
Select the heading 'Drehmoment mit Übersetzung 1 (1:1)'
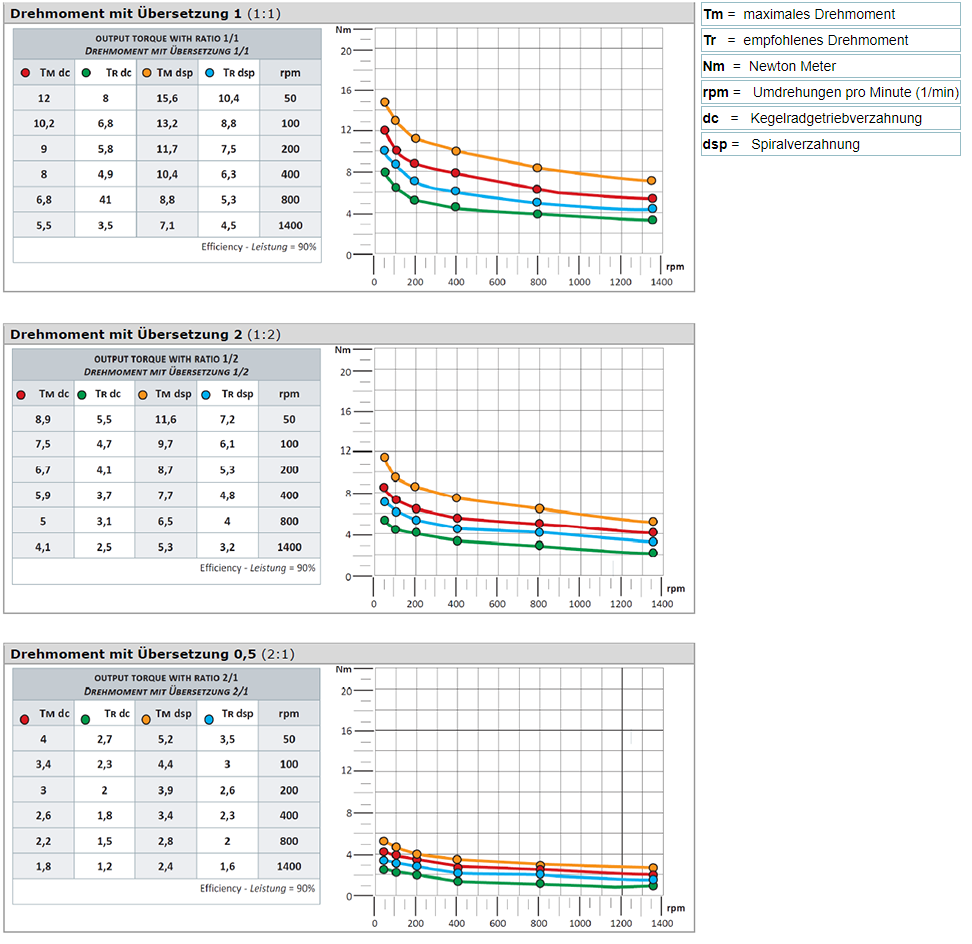click(145, 14)
